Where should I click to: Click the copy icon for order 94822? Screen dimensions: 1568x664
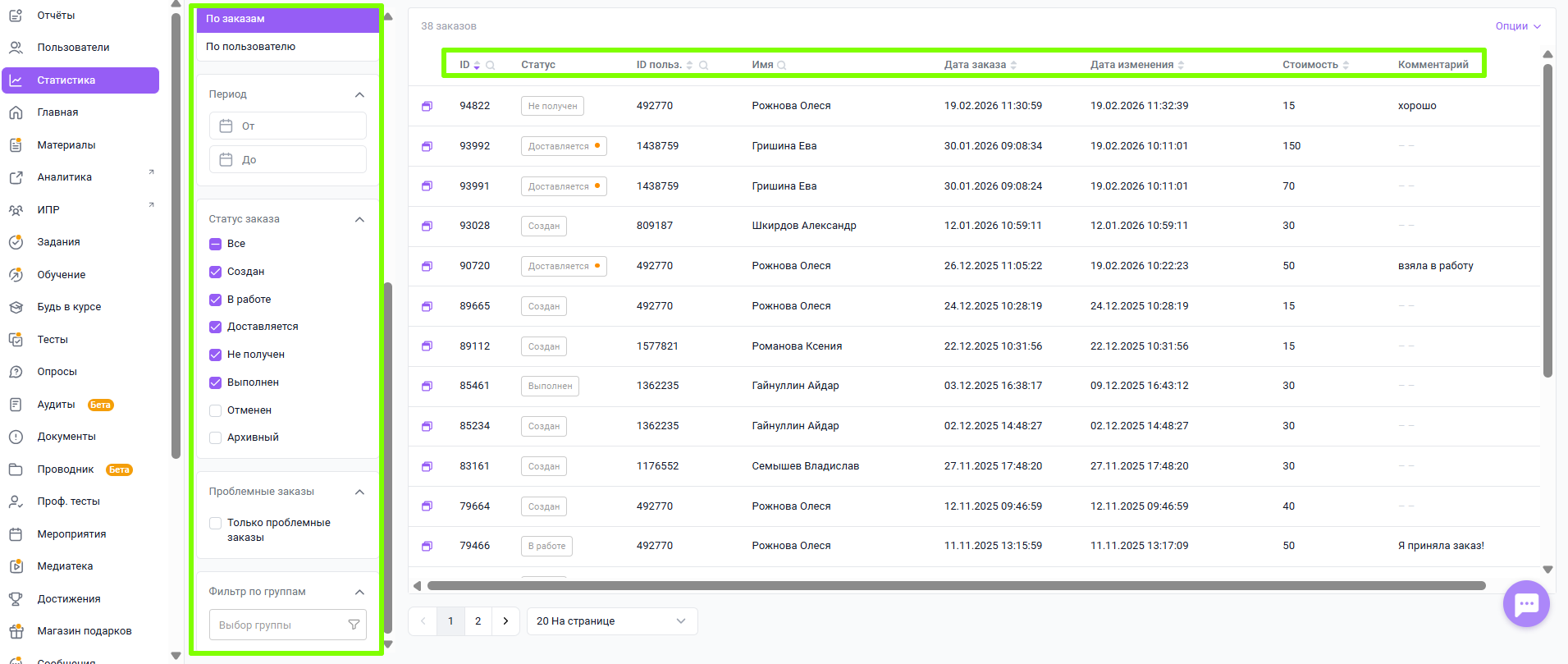pos(427,107)
